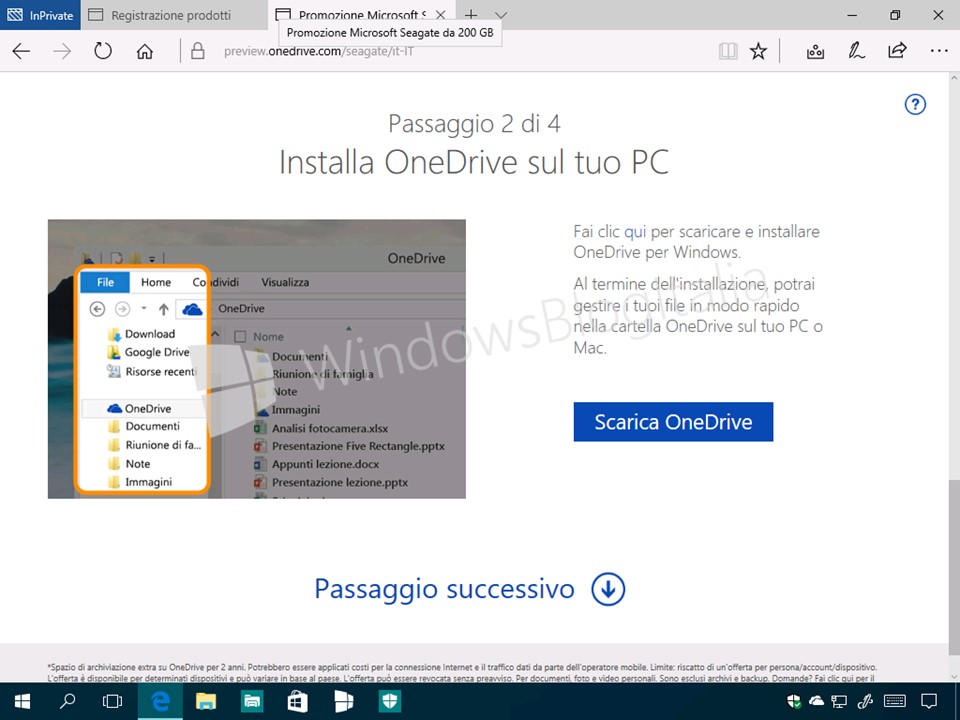Make a web note with pen
960x720 pixels.
point(856,51)
